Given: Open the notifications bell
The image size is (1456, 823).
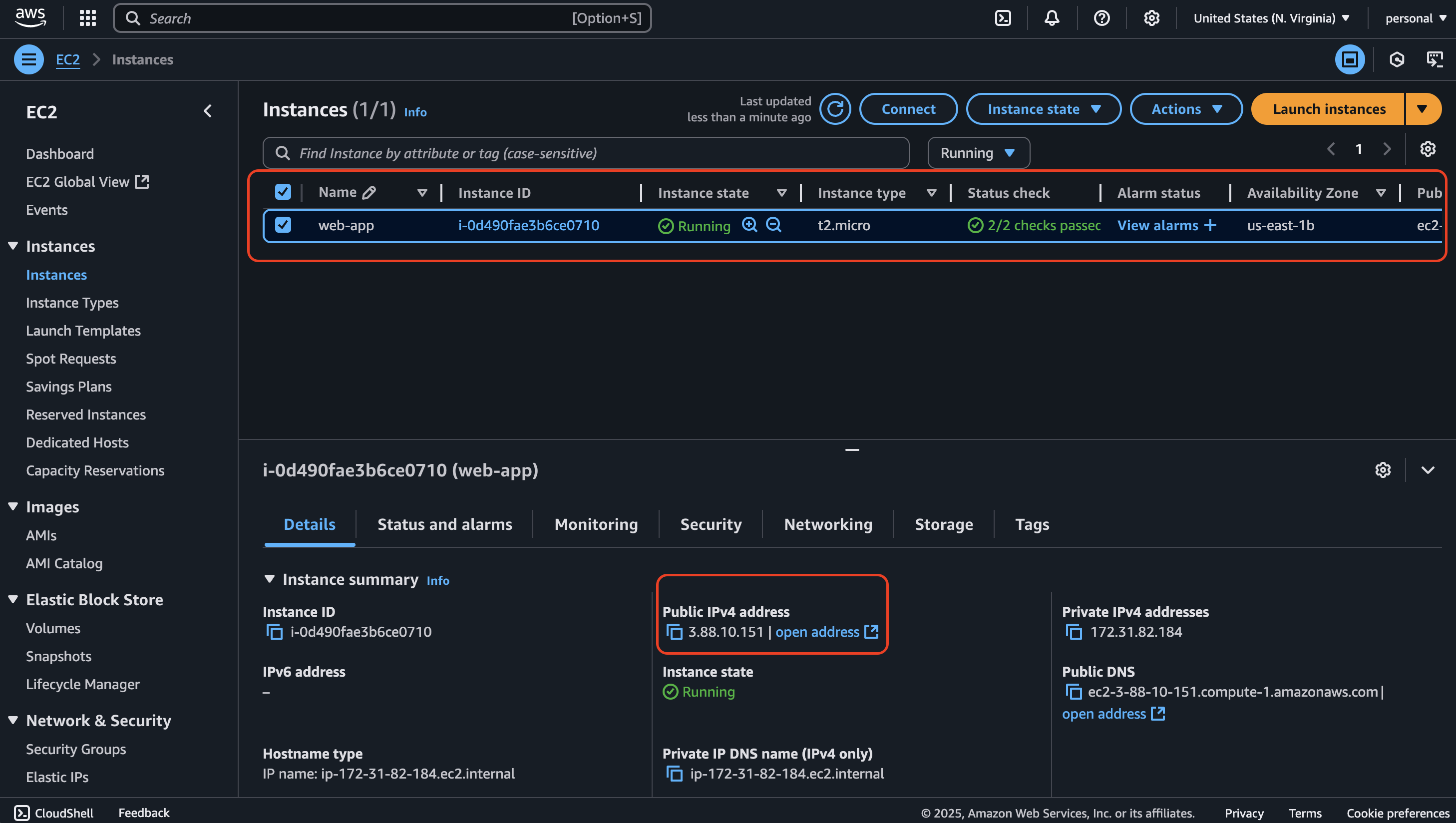Looking at the screenshot, I should [1051, 18].
